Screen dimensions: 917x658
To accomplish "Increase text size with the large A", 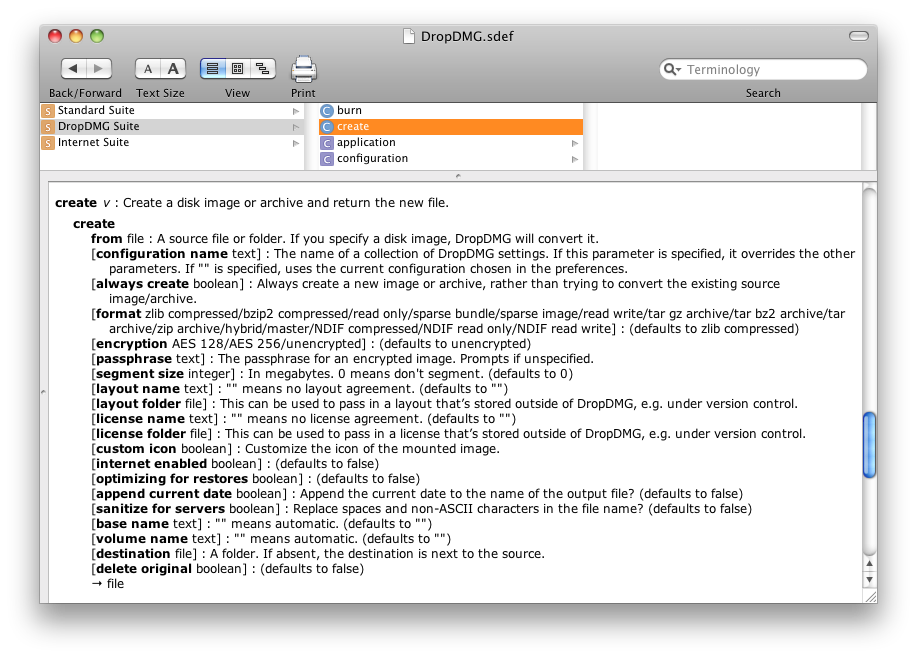I will [x=173, y=69].
